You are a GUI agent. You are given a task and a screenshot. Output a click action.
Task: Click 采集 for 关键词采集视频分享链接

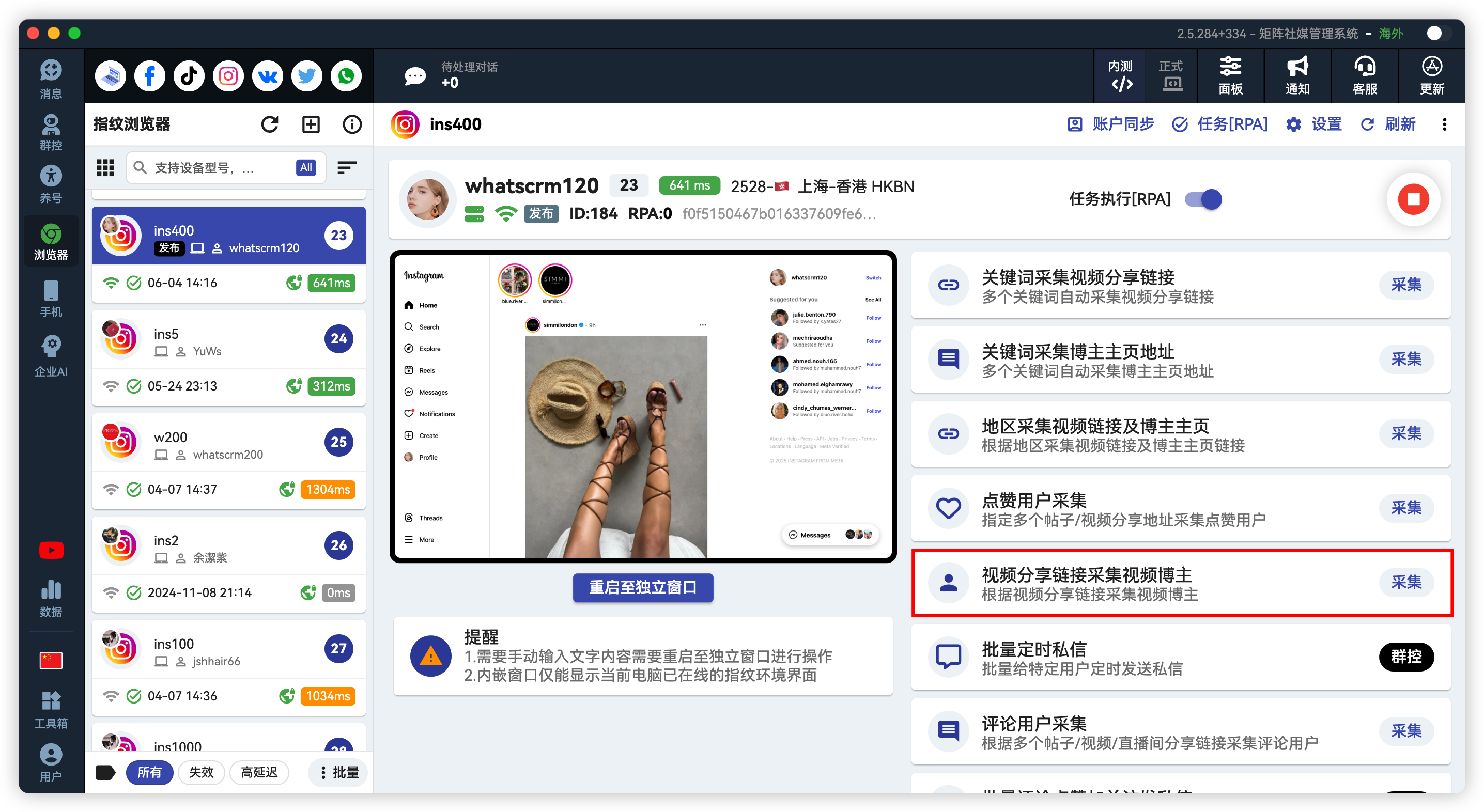tap(1406, 285)
